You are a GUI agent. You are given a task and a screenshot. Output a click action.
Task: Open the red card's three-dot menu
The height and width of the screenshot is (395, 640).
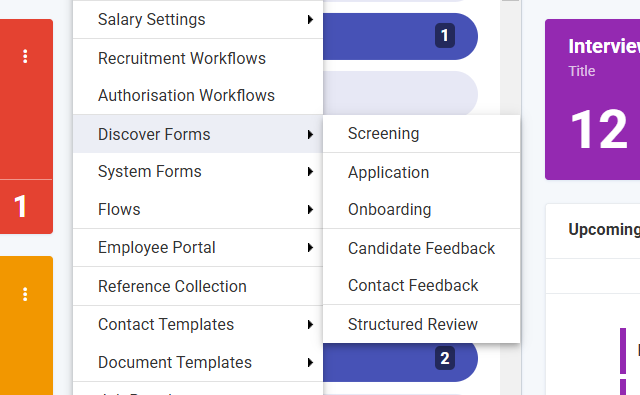coord(25,56)
